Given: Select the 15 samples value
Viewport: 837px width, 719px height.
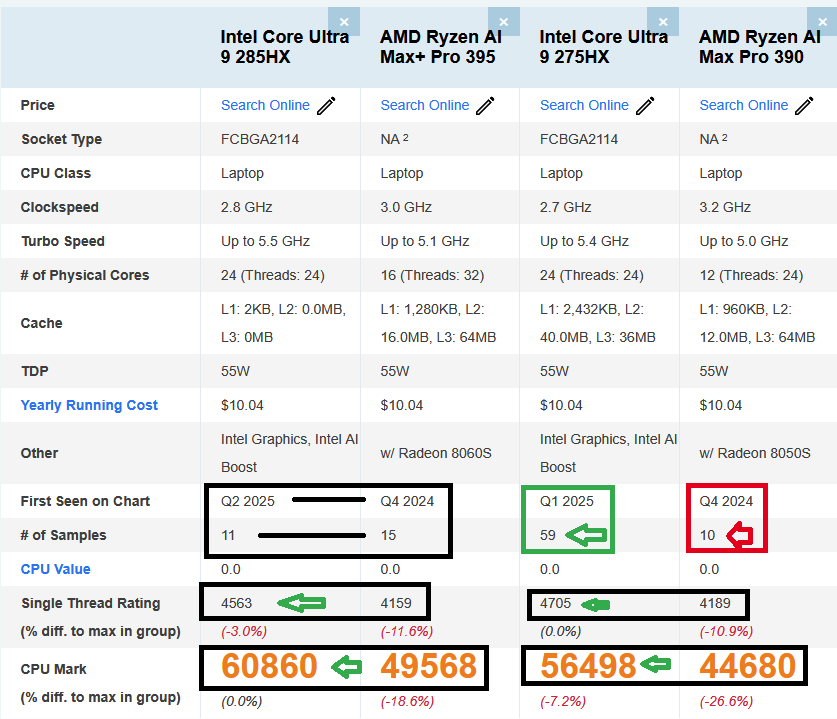Looking at the screenshot, I should tap(388, 535).
